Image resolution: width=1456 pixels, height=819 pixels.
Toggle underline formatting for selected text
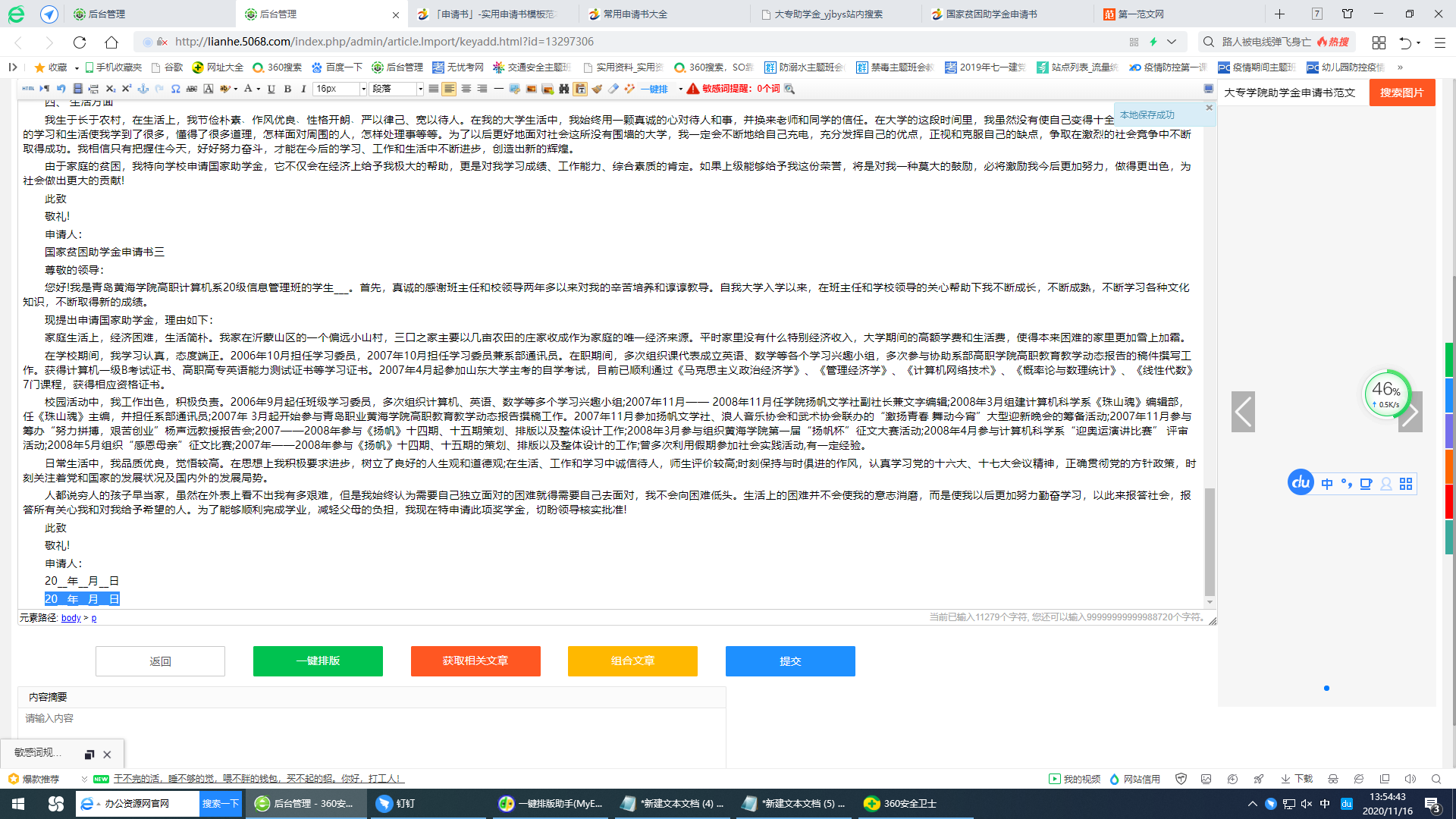click(271, 89)
